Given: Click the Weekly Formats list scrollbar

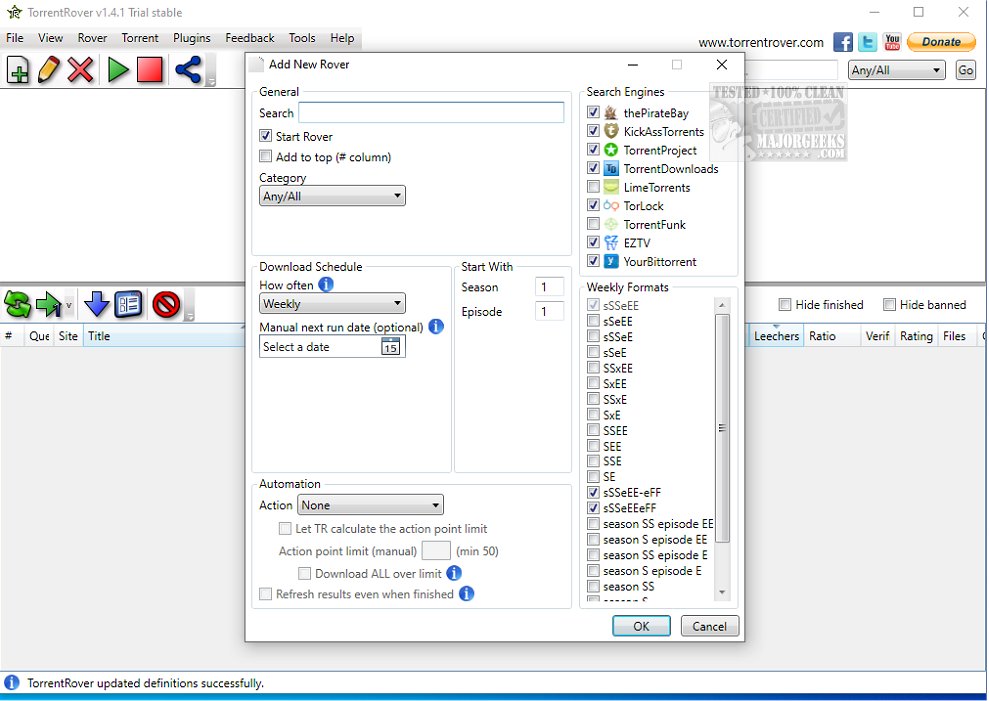Looking at the screenshot, I should (723, 428).
